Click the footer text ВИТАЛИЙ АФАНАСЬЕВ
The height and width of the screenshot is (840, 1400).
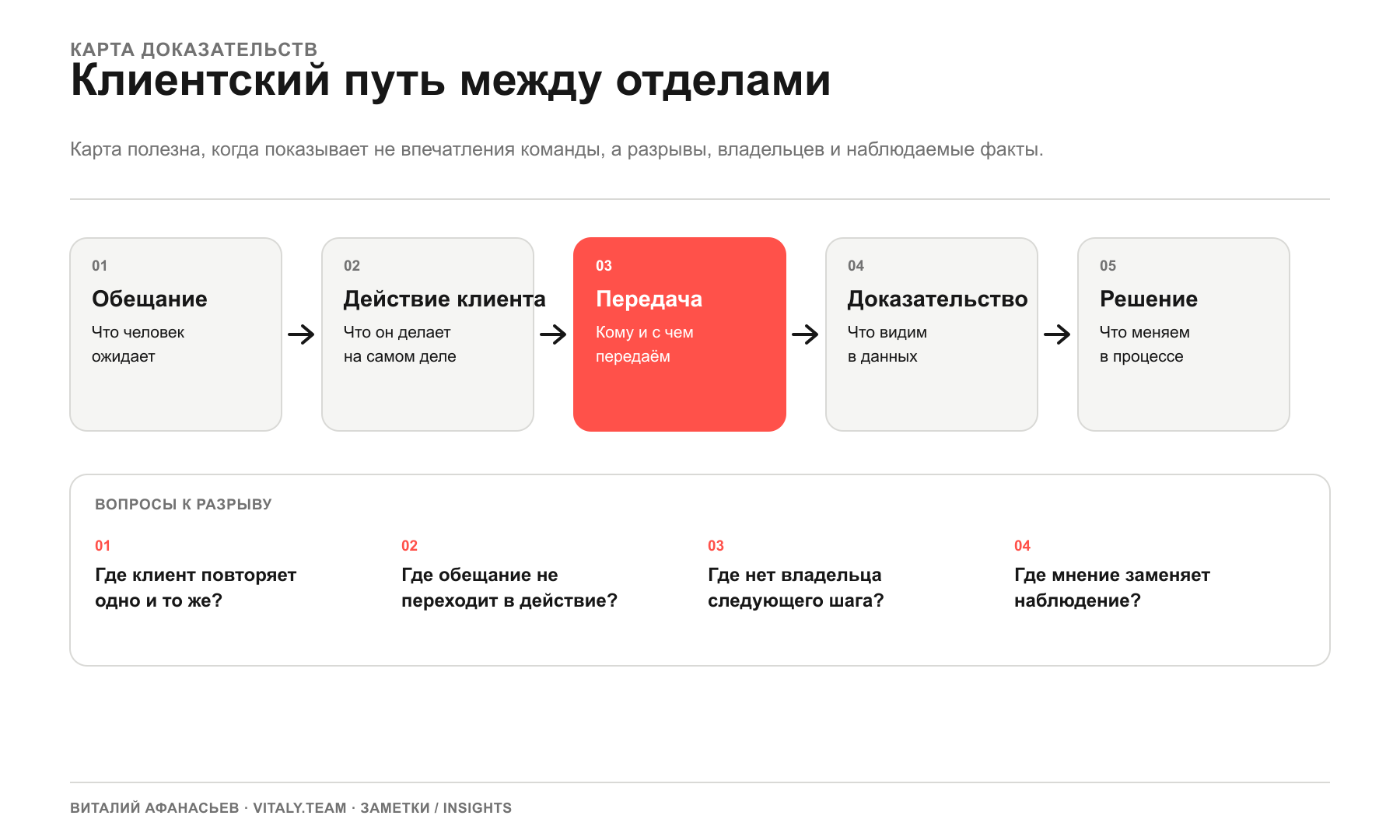click(x=155, y=808)
